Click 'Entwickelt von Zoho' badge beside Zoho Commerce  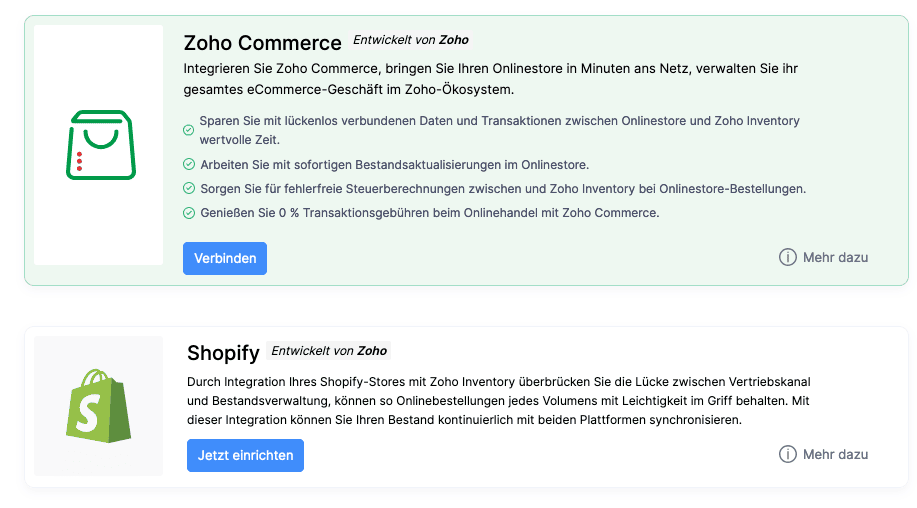(x=411, y=40)
